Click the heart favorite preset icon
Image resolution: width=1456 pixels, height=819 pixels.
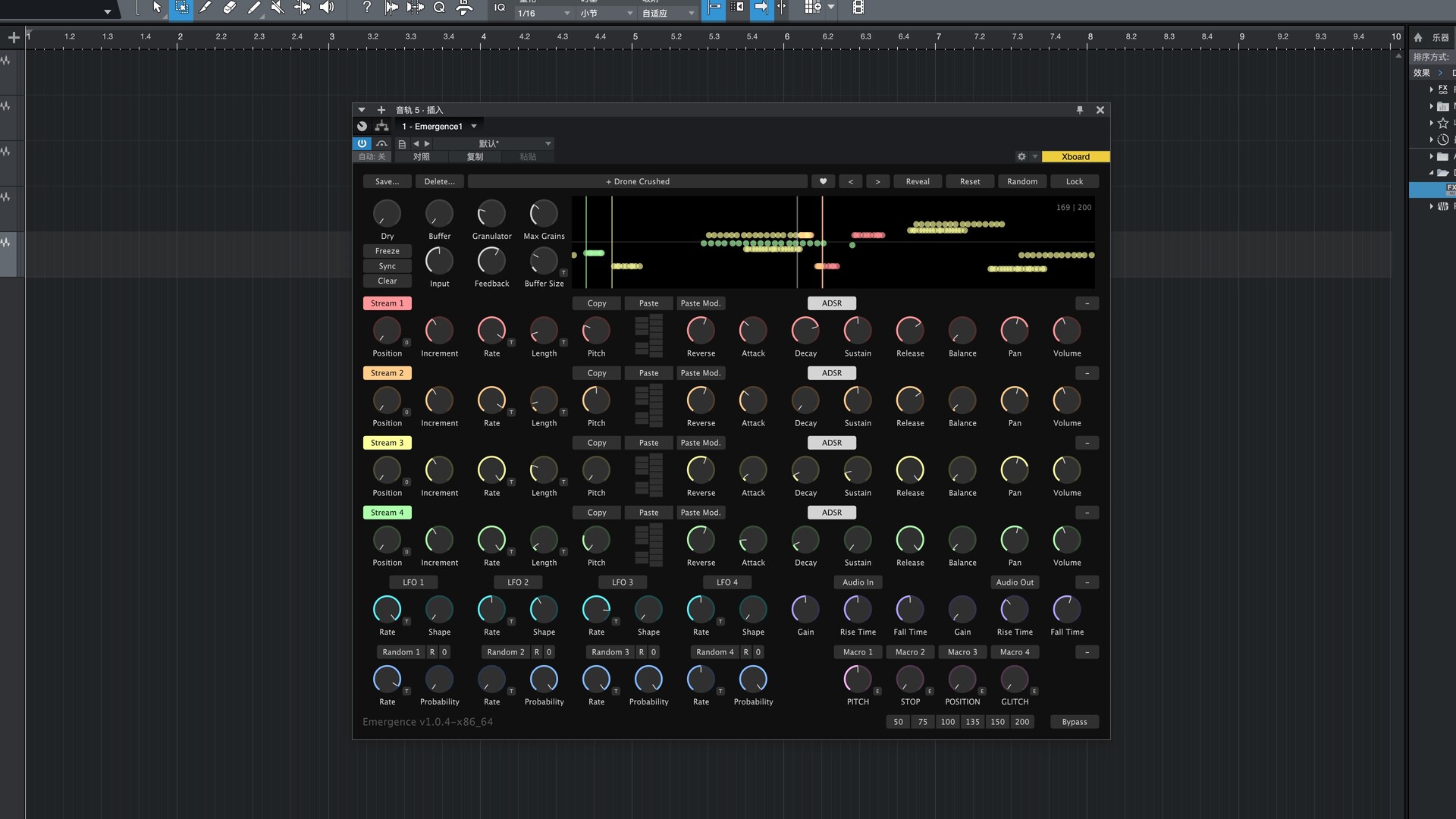(823, 181)
